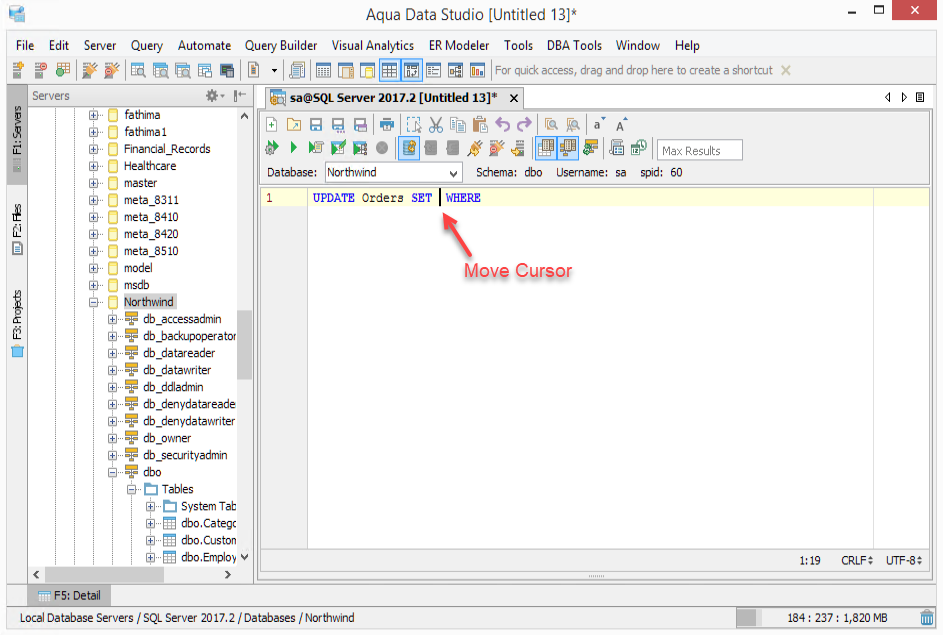Click the green Execute play icon
This screenshot has width=943, height=635.
[x=293, y=147]
